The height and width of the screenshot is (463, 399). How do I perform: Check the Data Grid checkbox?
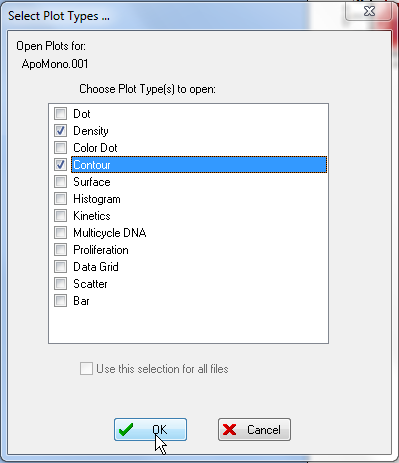(60, 267)
